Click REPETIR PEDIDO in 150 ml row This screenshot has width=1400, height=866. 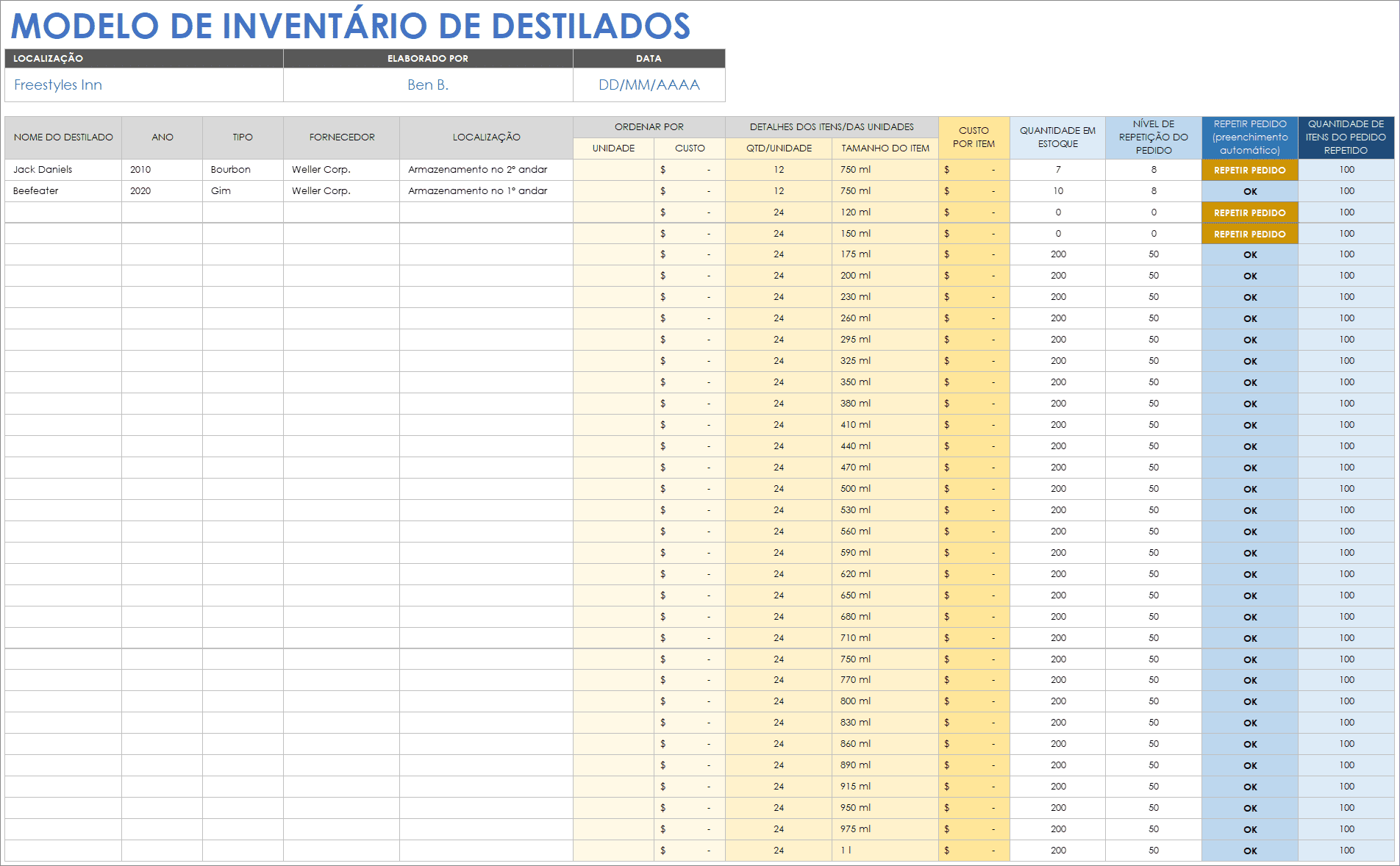click(1250, 234)
